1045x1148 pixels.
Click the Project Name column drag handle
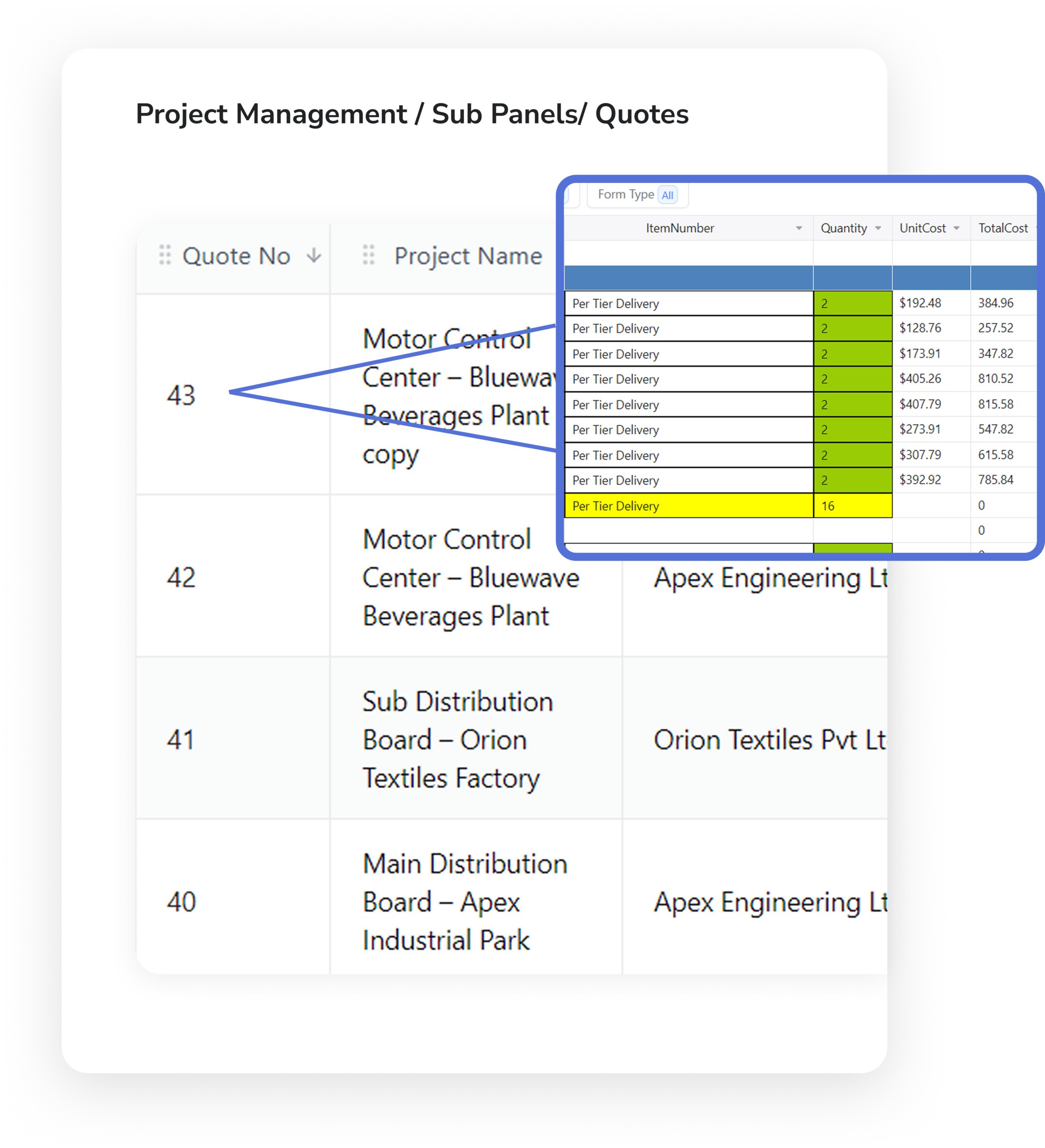369,255
